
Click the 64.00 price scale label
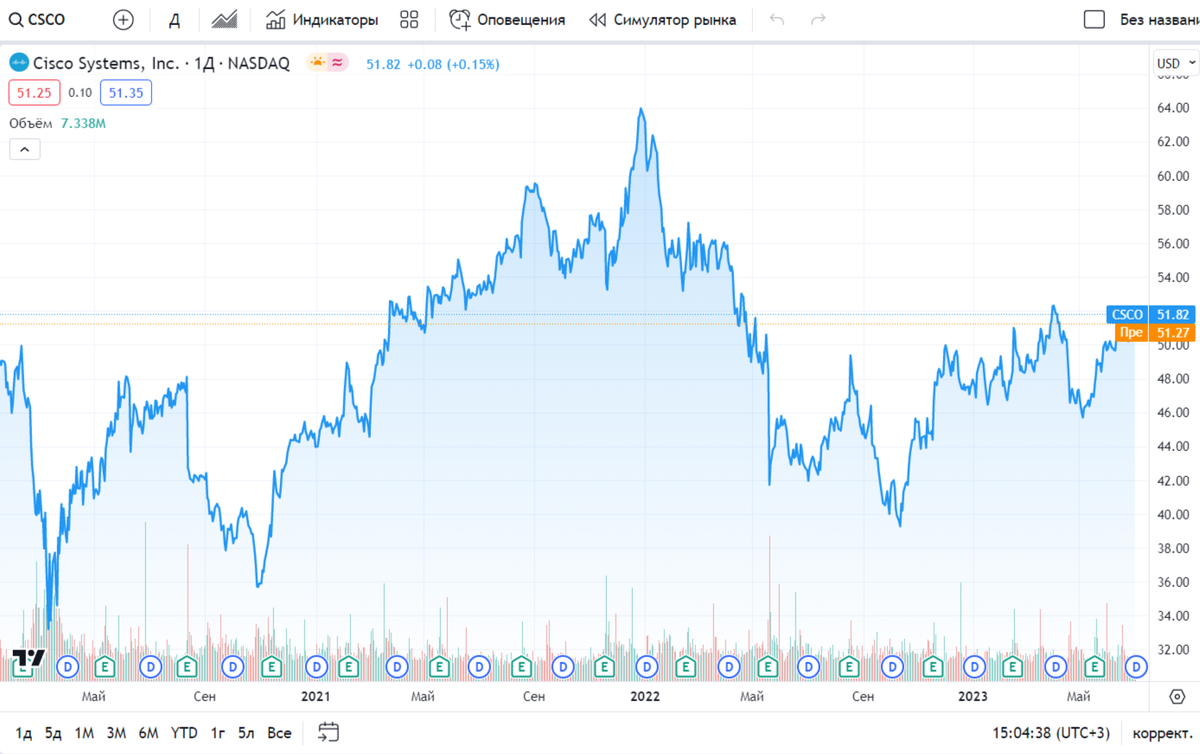1172,107
